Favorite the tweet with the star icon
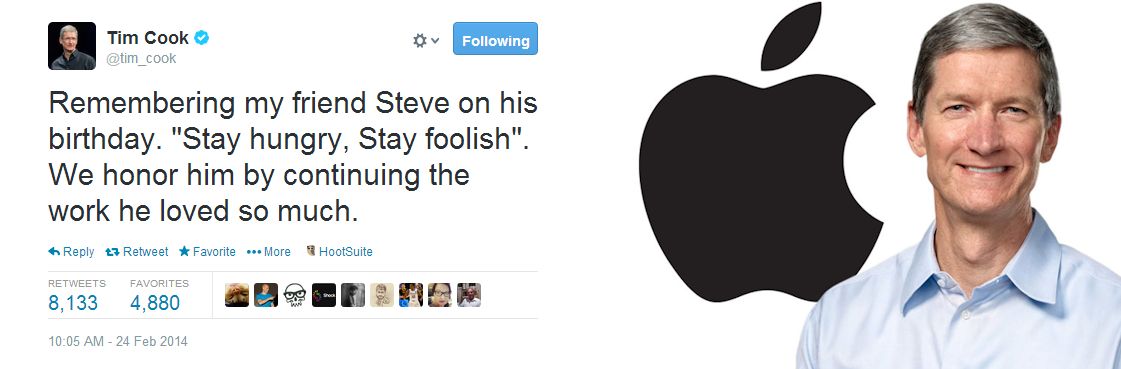The width and height of the screenshot is (1121, 369). click(x=184, y=252)
